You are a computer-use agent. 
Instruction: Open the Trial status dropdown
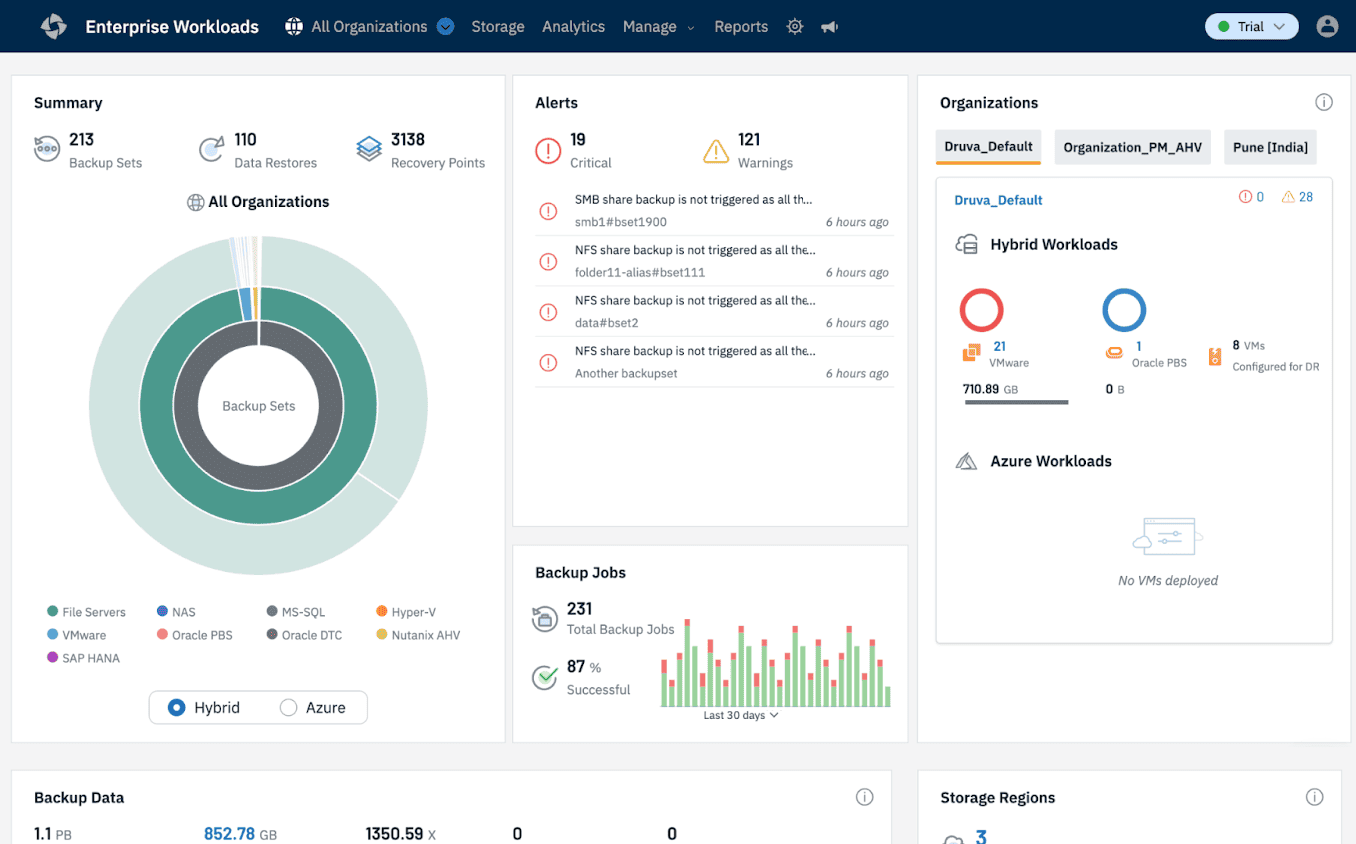coord(1251,26)
